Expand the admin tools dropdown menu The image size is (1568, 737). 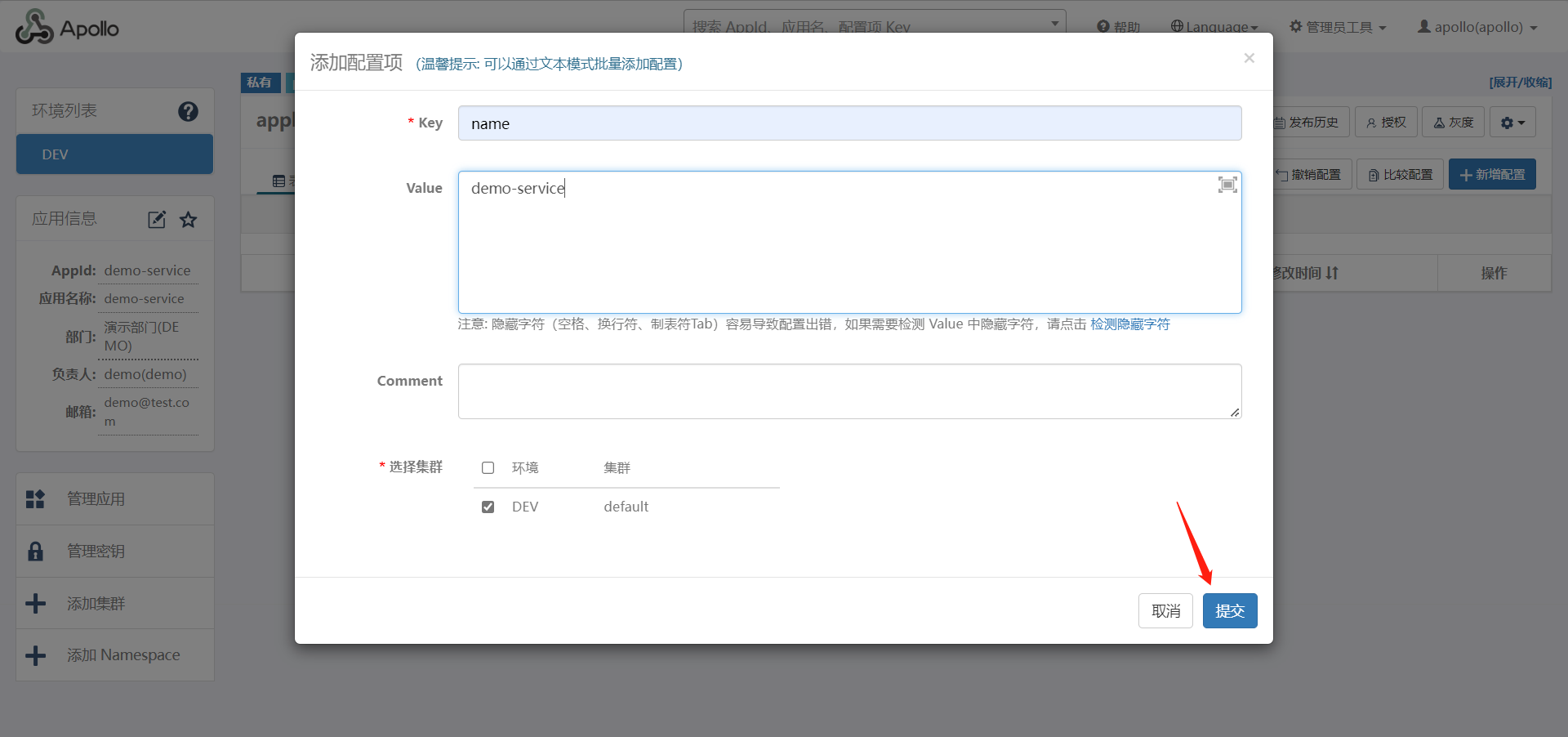click(x=1338, y=27)
